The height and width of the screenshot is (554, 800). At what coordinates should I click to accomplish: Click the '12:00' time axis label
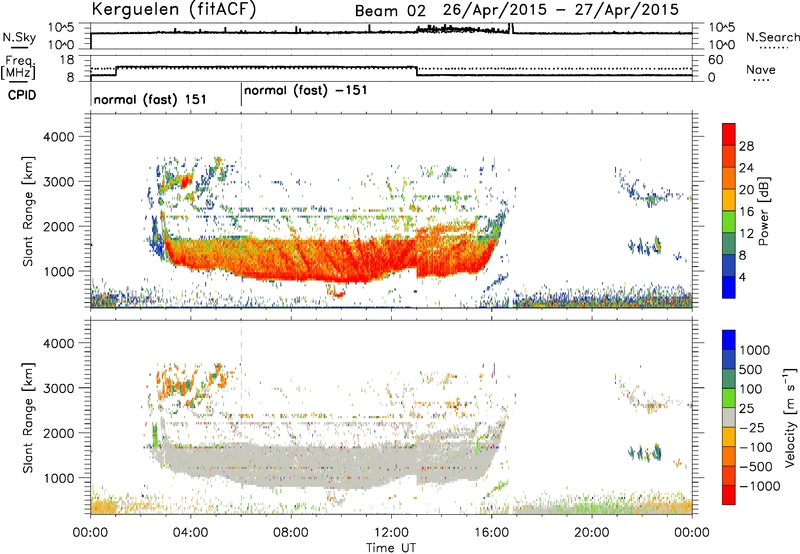click(x=391, y=533)
